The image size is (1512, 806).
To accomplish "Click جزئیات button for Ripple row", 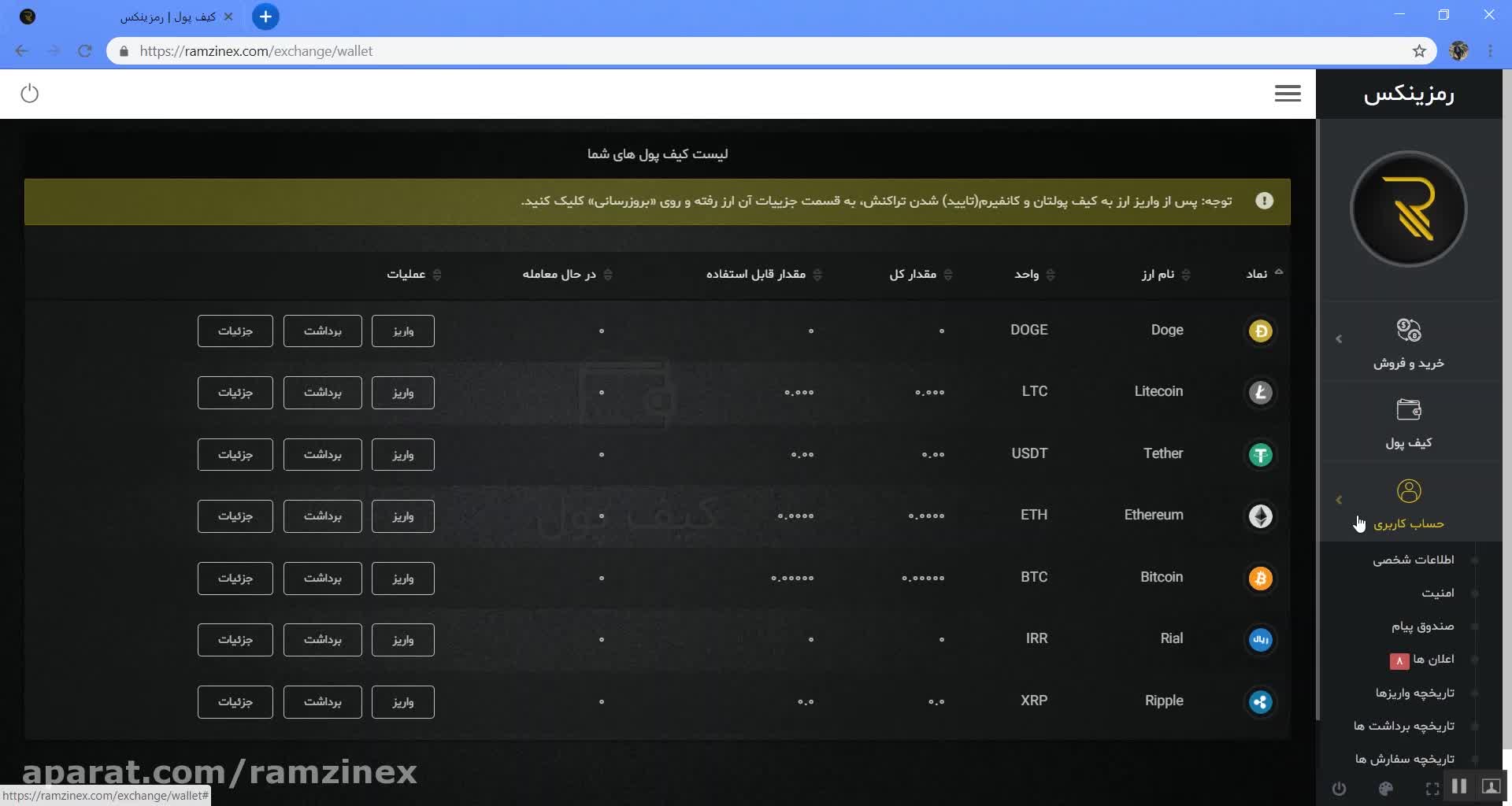I will (235, 702).
